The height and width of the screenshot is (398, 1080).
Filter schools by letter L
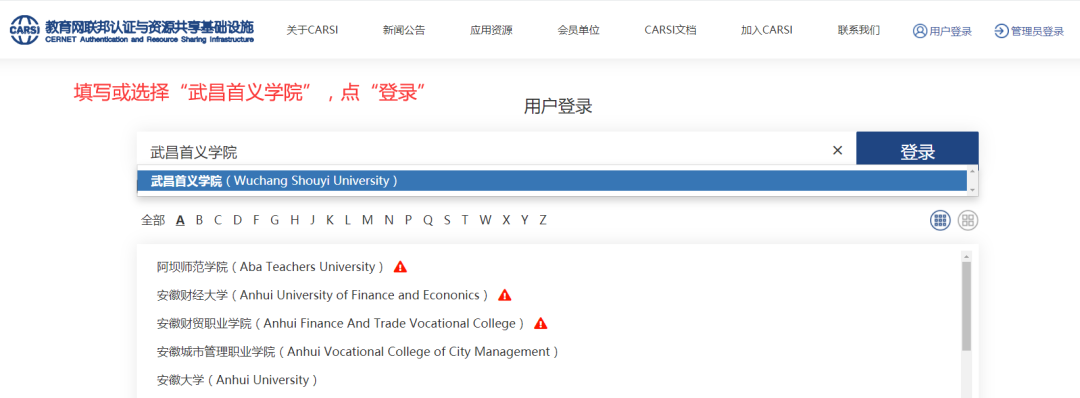[x=348, y=220]
